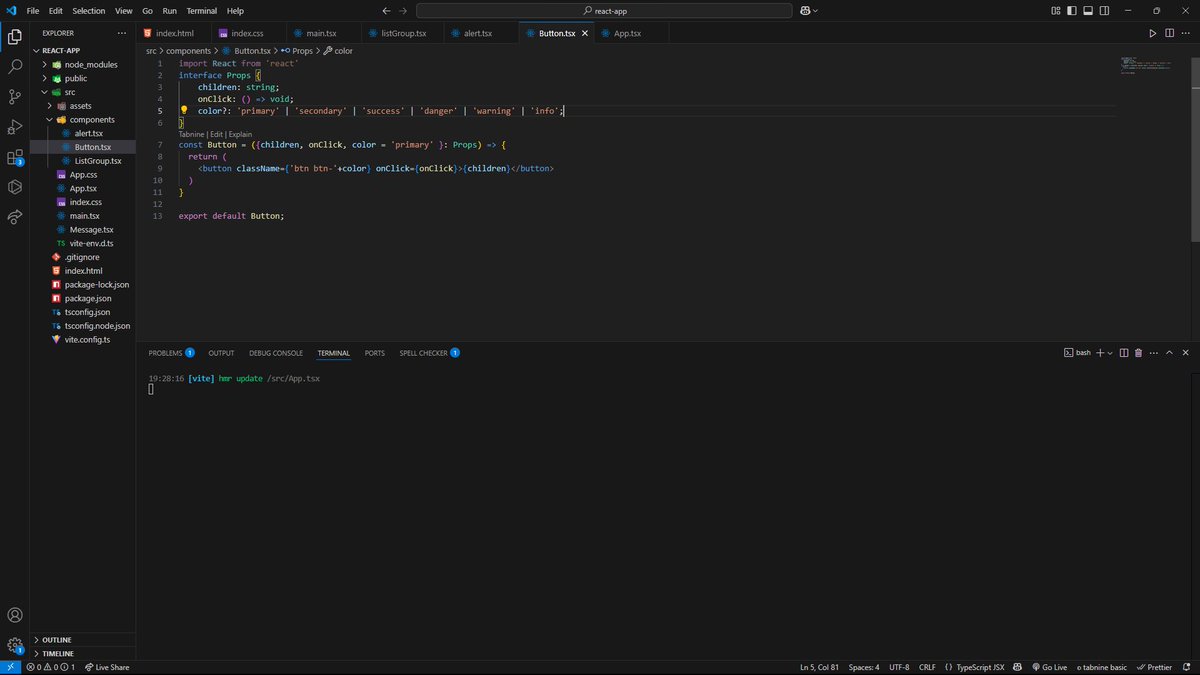Viewport: 1200px width, 675px height.
Task: Kill terminal with trash icon
Action: pos(1138,353)
